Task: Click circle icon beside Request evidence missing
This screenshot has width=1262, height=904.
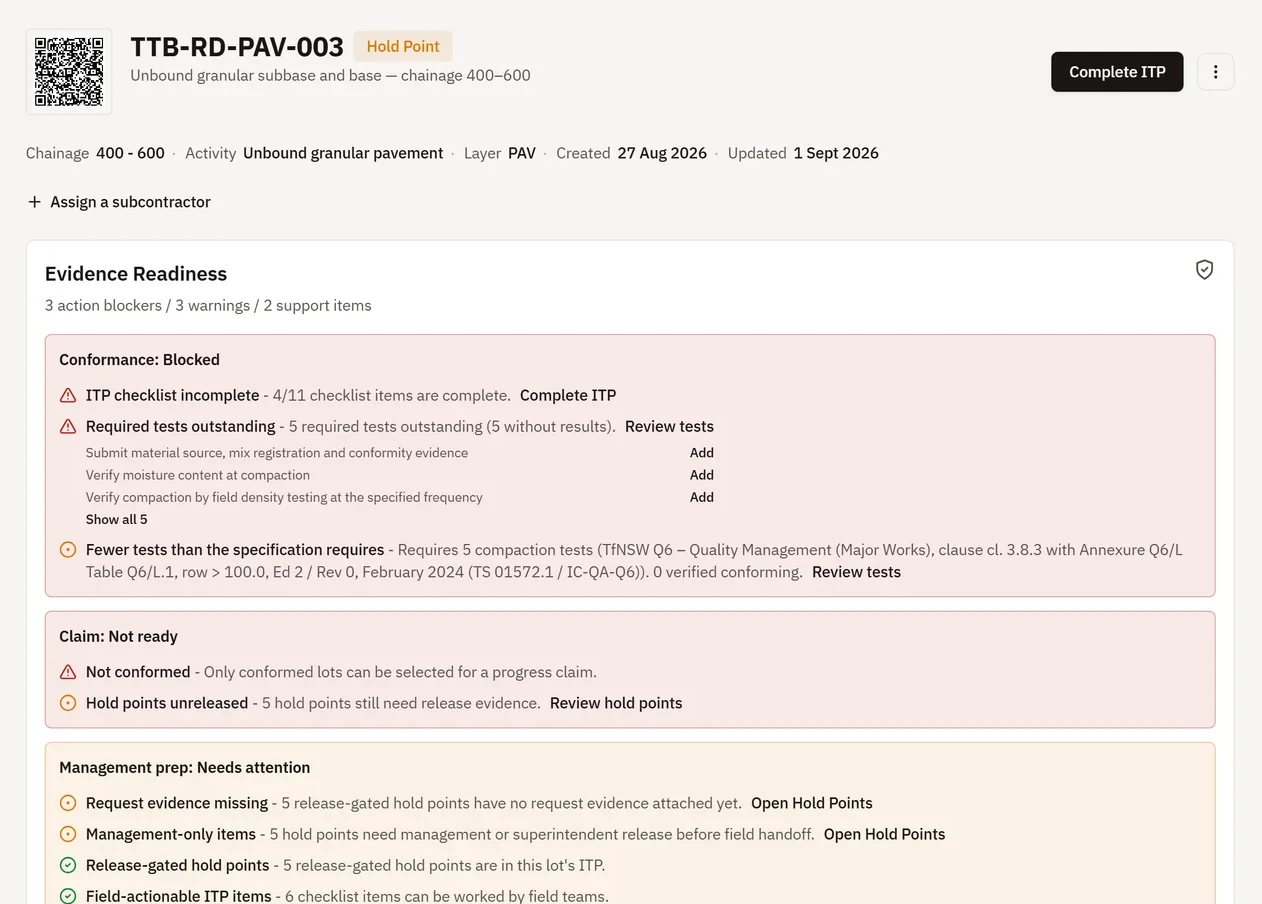Action: coord(68,803)
